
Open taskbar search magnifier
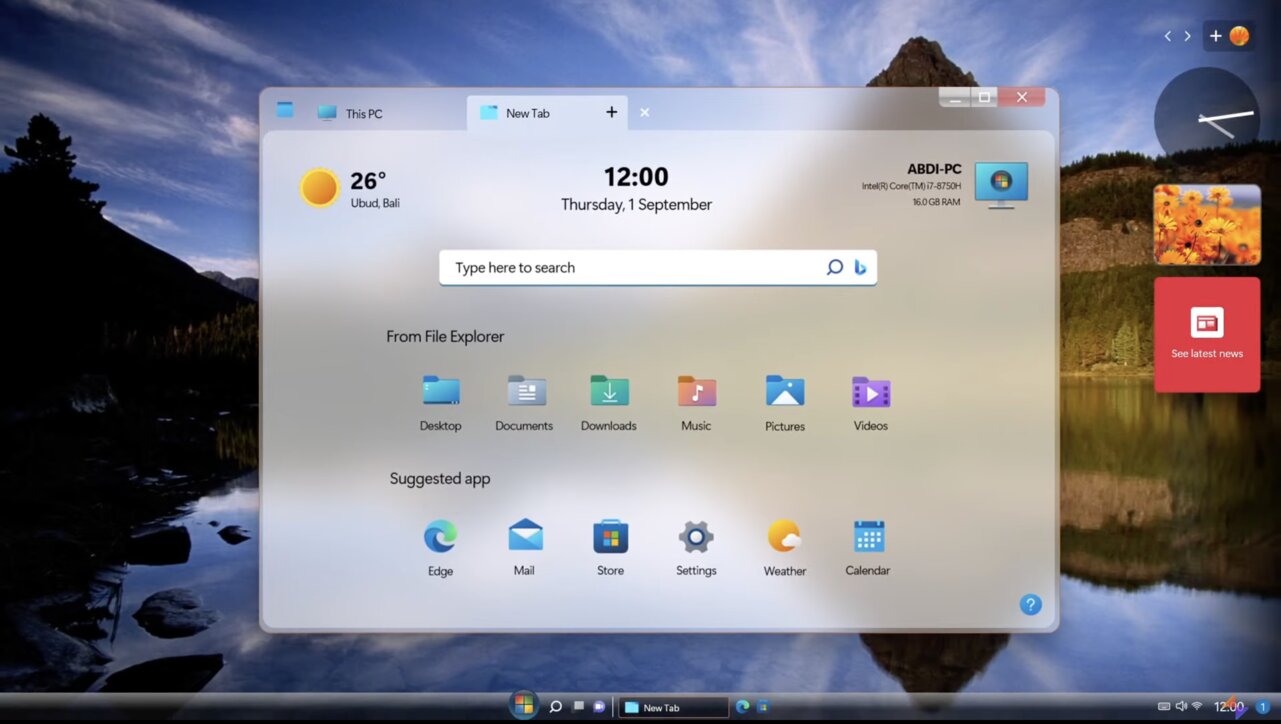click(x=555, y=707)
